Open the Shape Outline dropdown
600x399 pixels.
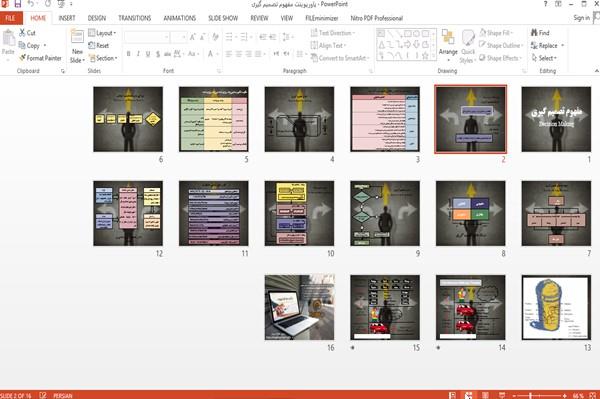[501, 46]
